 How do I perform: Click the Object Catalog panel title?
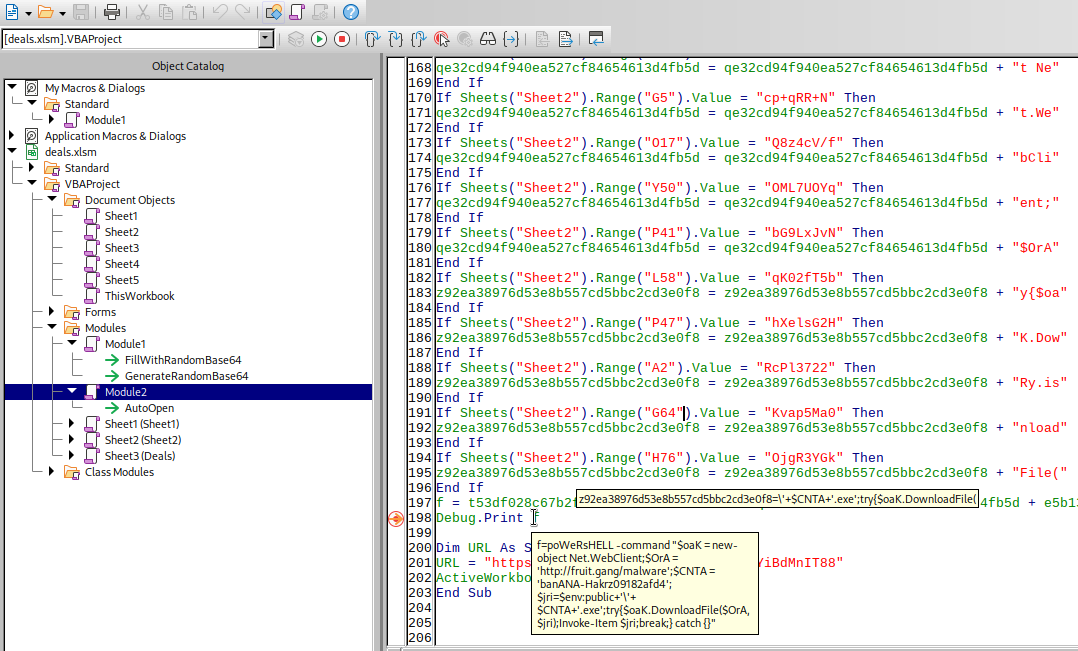(188, 66)
